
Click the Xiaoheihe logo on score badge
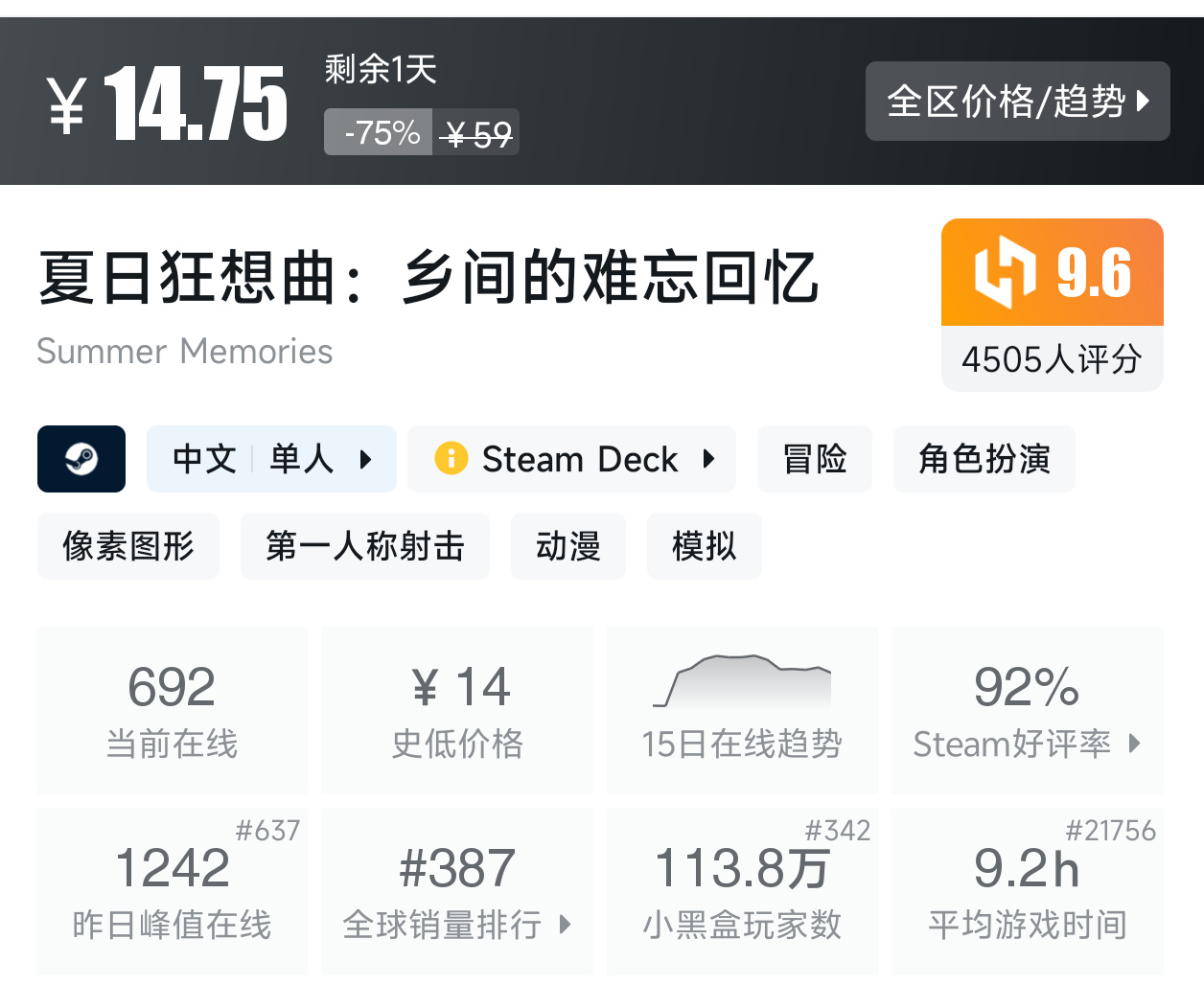(1005, 272)
